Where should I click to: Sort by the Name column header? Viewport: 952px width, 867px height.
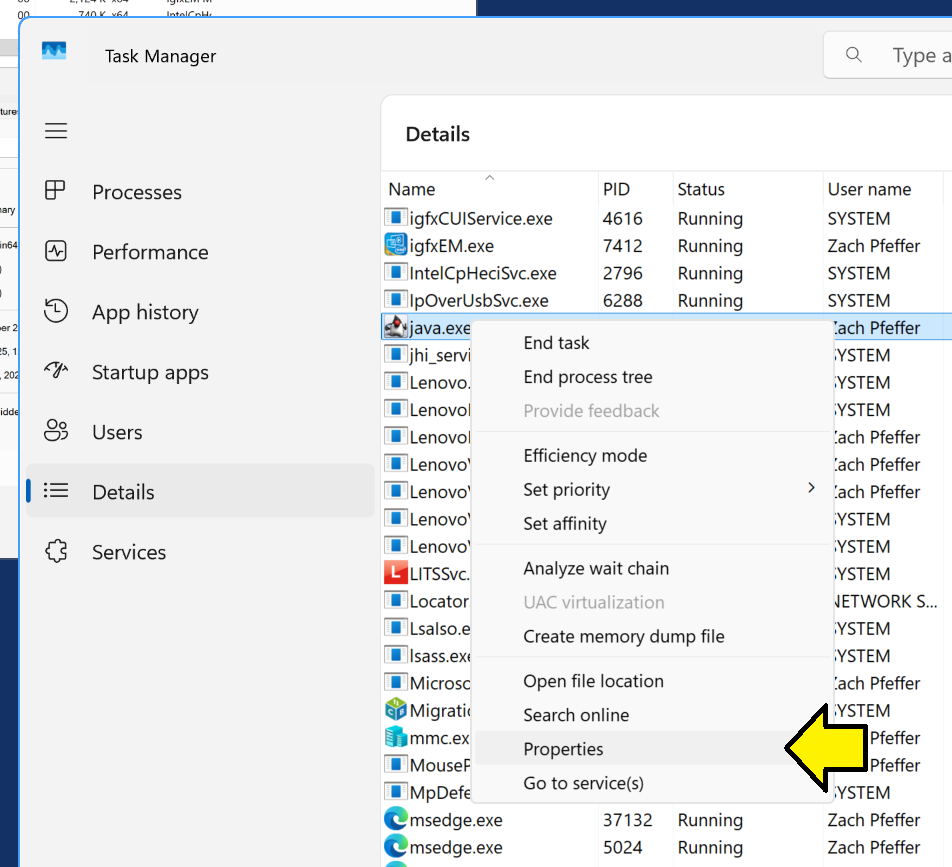412,189
